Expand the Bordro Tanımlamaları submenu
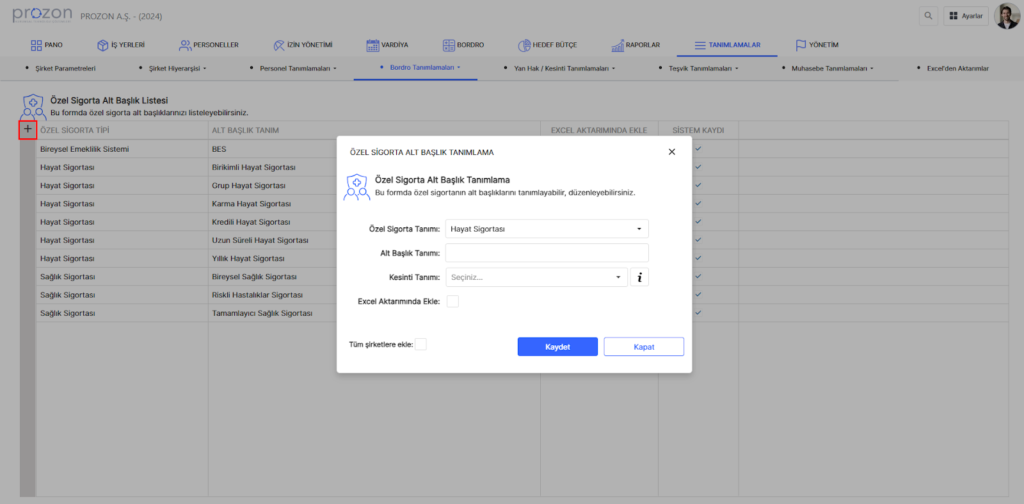1024x504 pixels. 423,68
